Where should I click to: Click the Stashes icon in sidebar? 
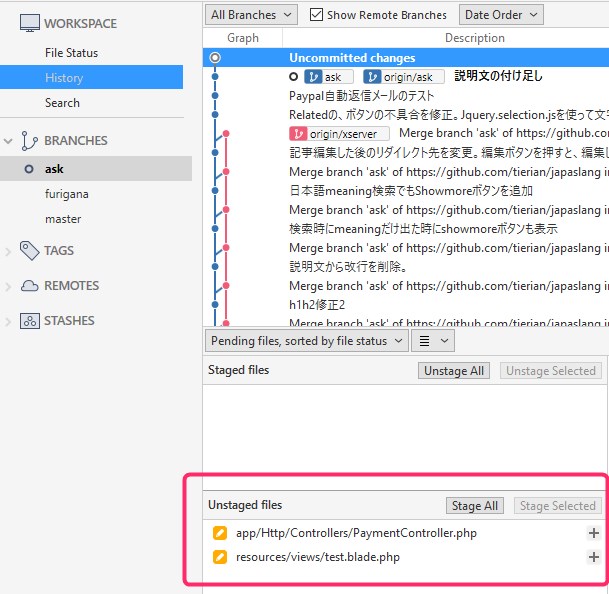coord(29,321)
